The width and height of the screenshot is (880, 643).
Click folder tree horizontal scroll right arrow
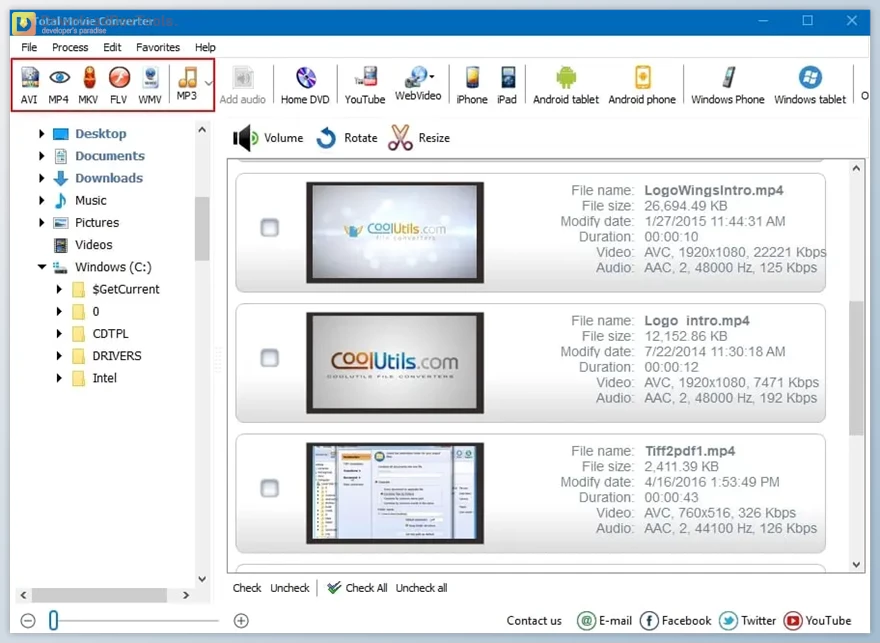click(186, 595)
